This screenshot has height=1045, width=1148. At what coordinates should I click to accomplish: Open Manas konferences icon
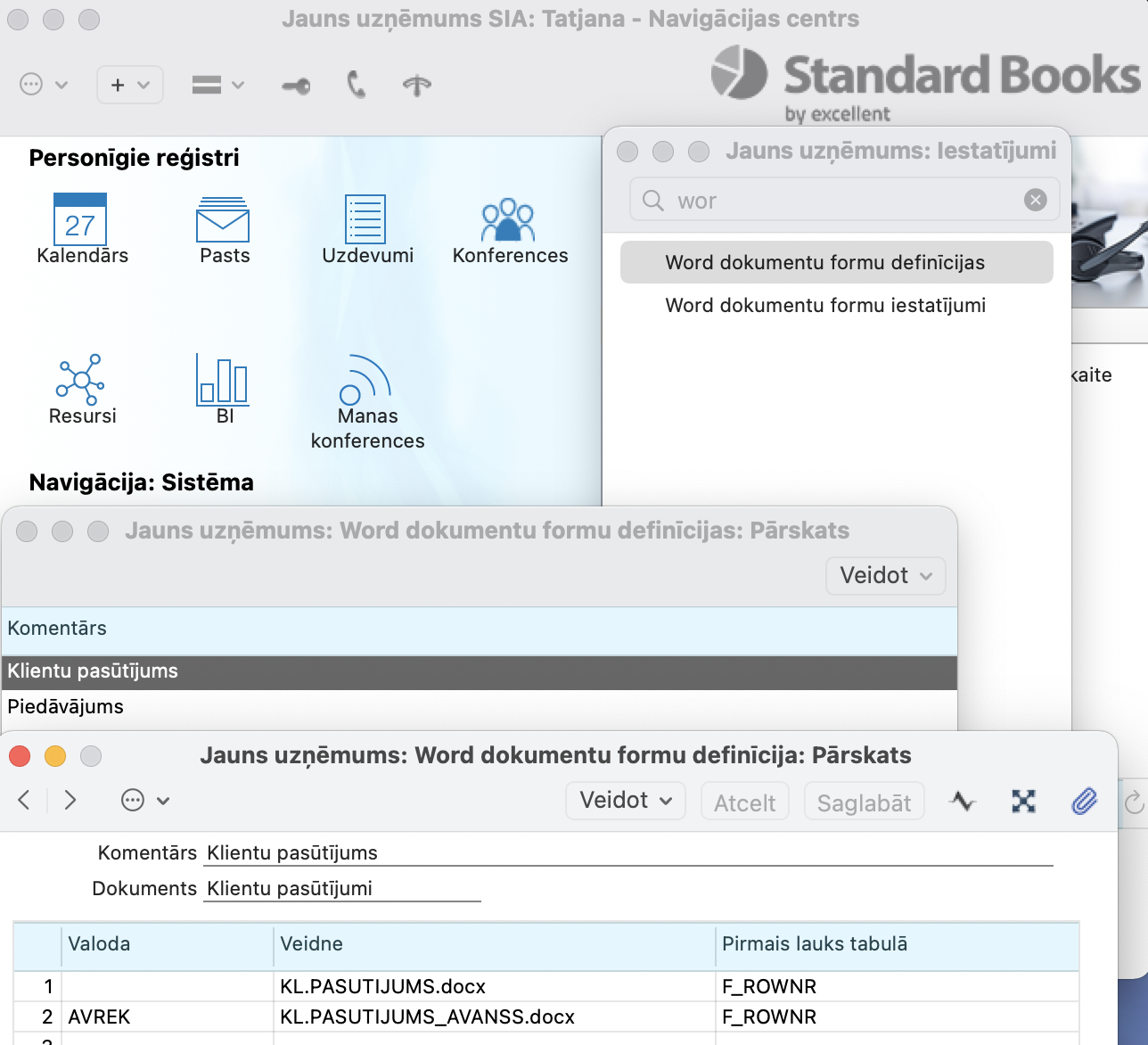tap(366, 380)
